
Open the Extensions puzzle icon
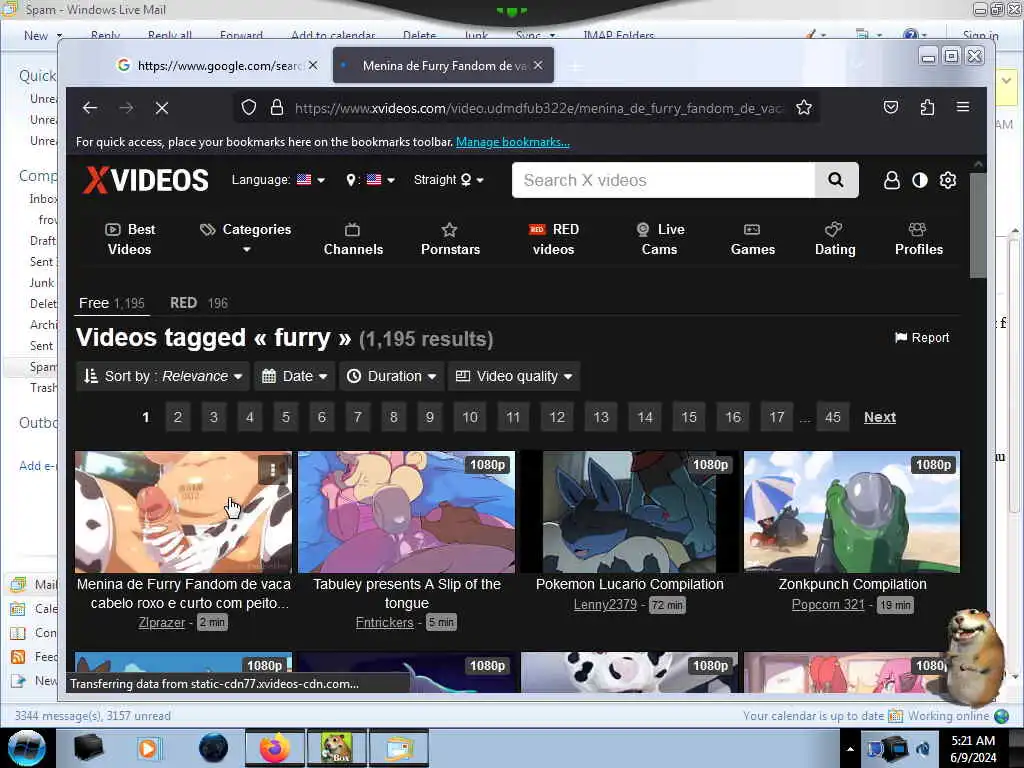tap(927, 107)
